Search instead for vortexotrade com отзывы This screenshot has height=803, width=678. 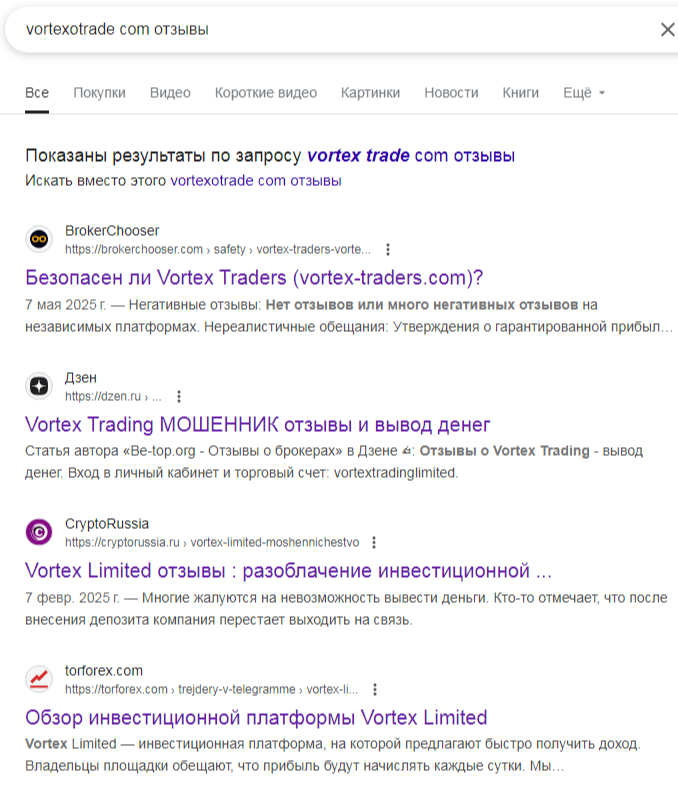pyautogui.click(x=256, y=181)
